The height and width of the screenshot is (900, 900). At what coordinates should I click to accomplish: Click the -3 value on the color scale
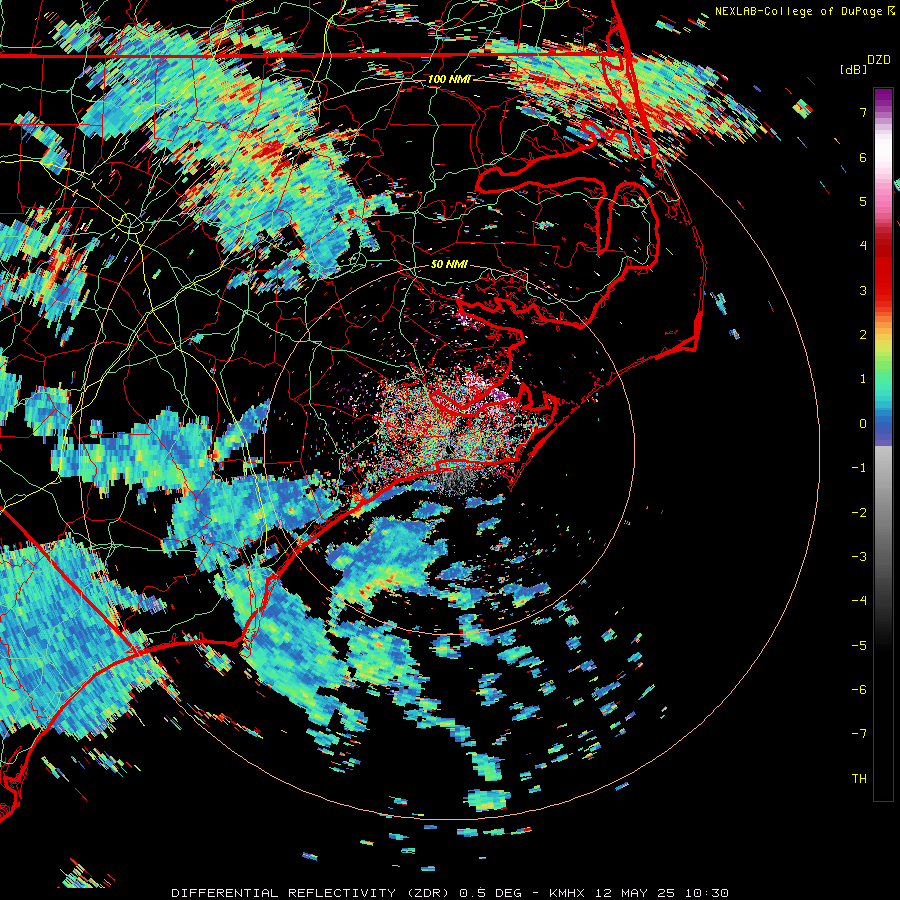tap(859, 557)
